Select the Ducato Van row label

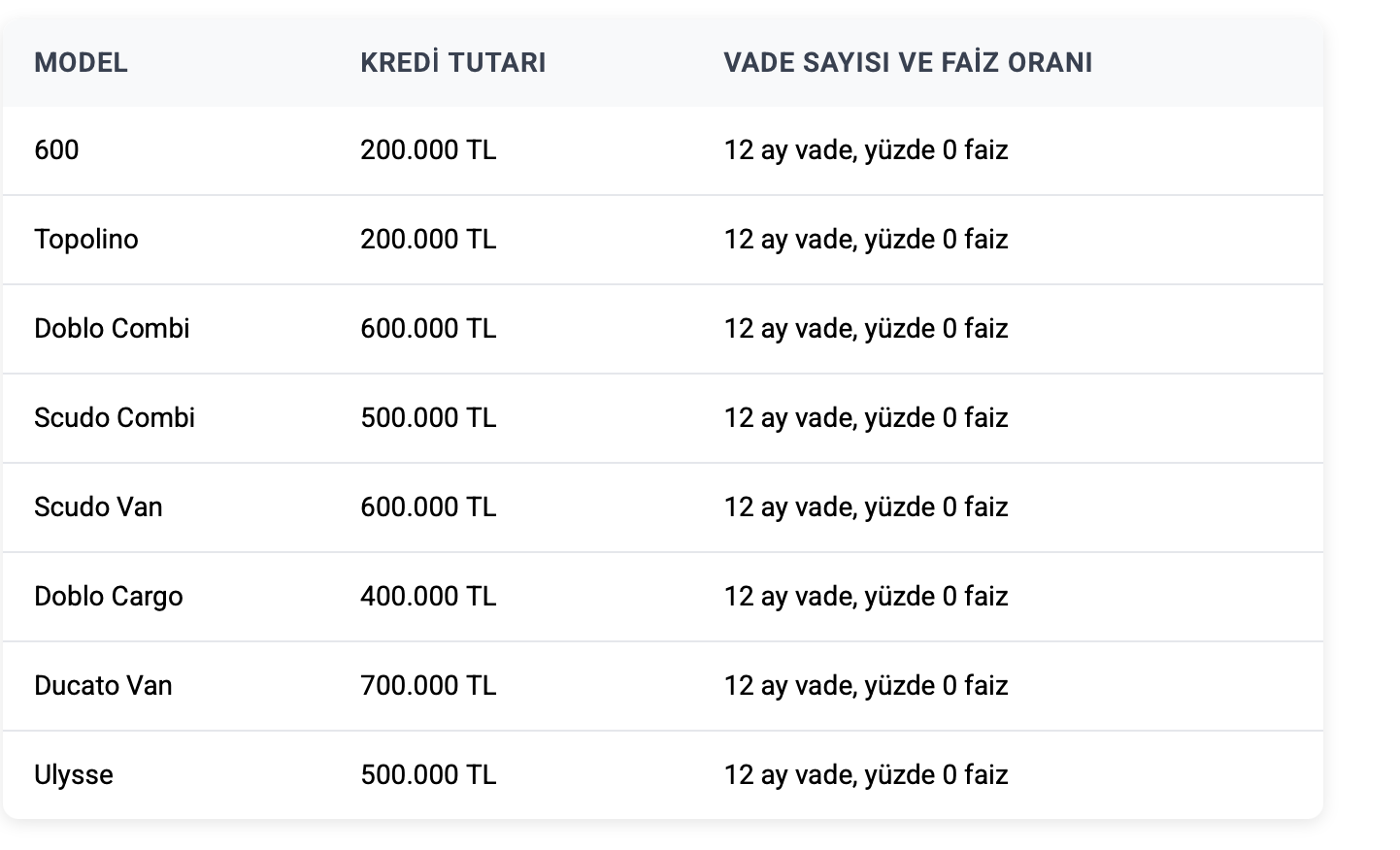click(x=103, y=686)
